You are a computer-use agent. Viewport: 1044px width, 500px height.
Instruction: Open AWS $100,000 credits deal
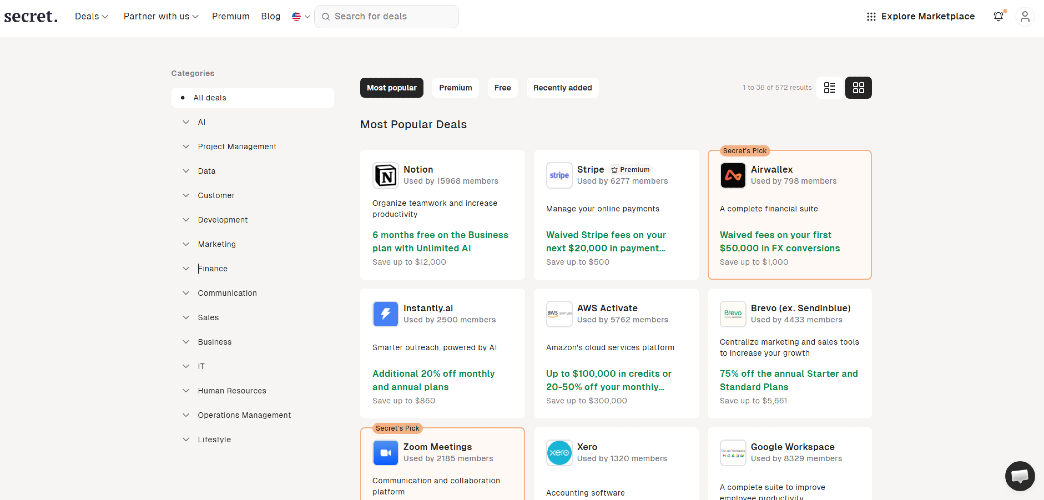[609, 380]
